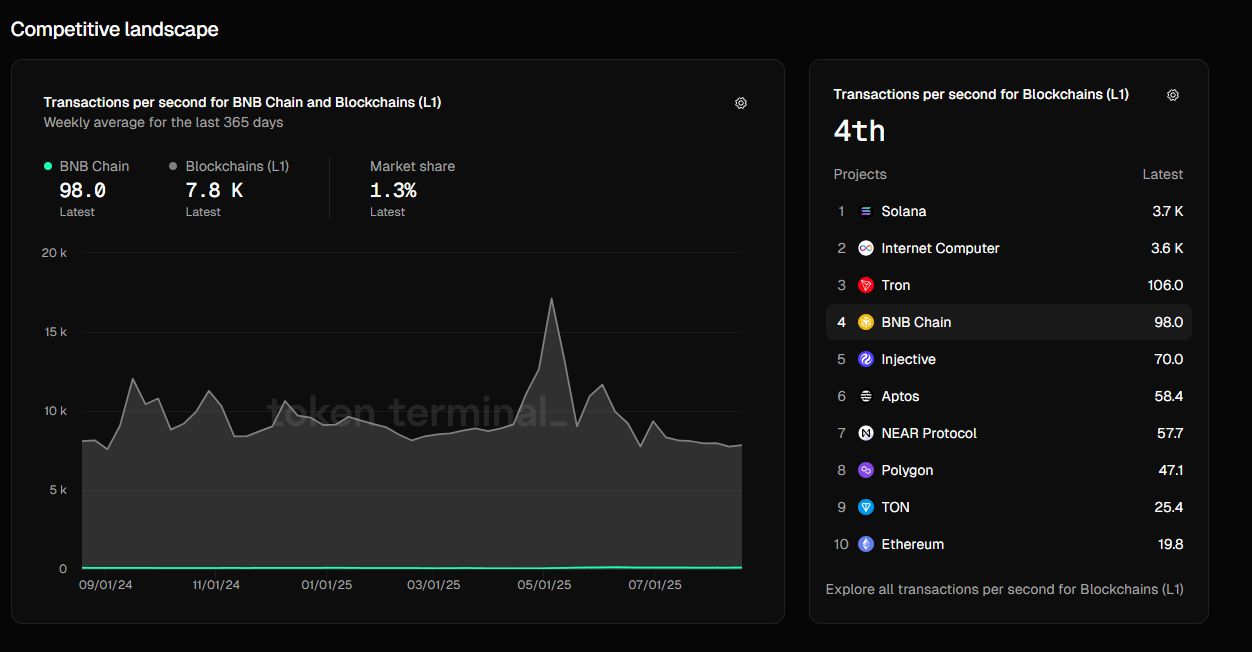The image size is (1252, 652).
Task: Click TON's 25.4 value
Action: (x=1169, y=507)
